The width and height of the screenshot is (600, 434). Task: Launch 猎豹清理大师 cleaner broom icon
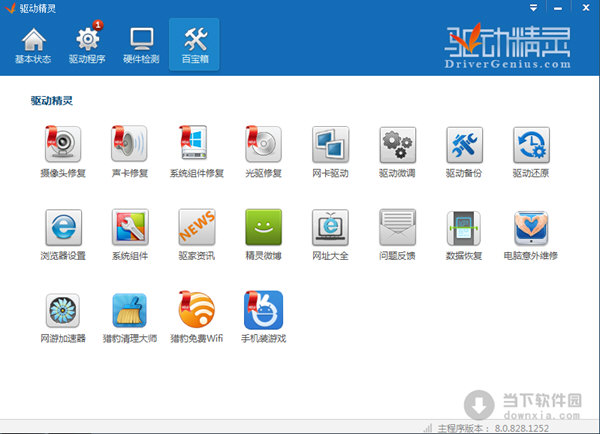[x=129, y=311]
